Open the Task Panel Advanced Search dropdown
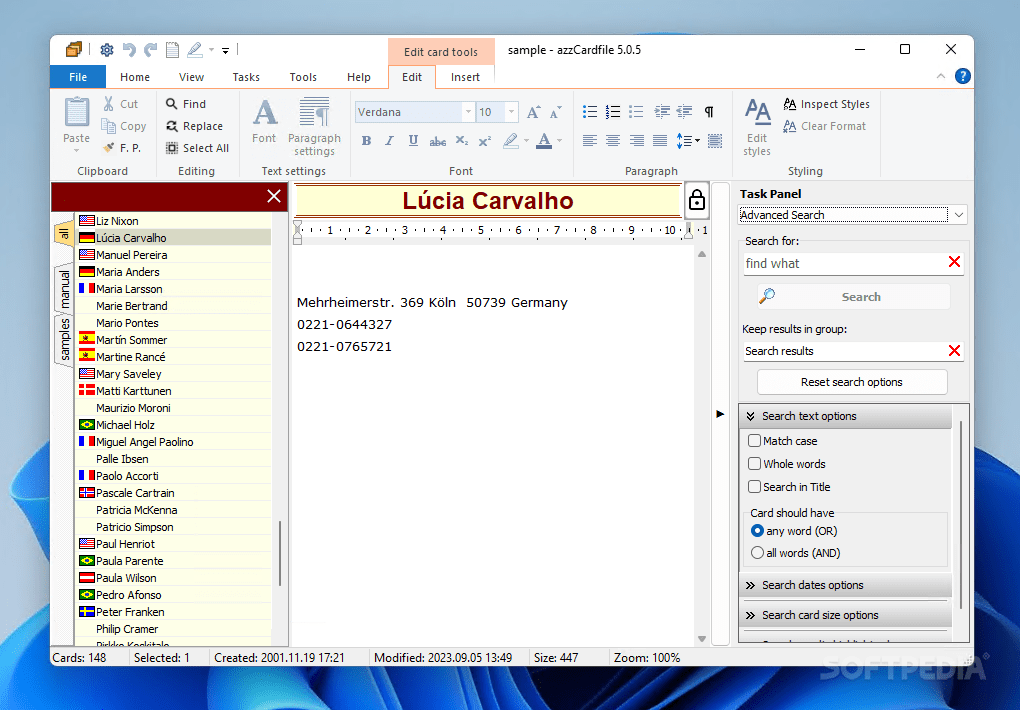 click(958, 215)
